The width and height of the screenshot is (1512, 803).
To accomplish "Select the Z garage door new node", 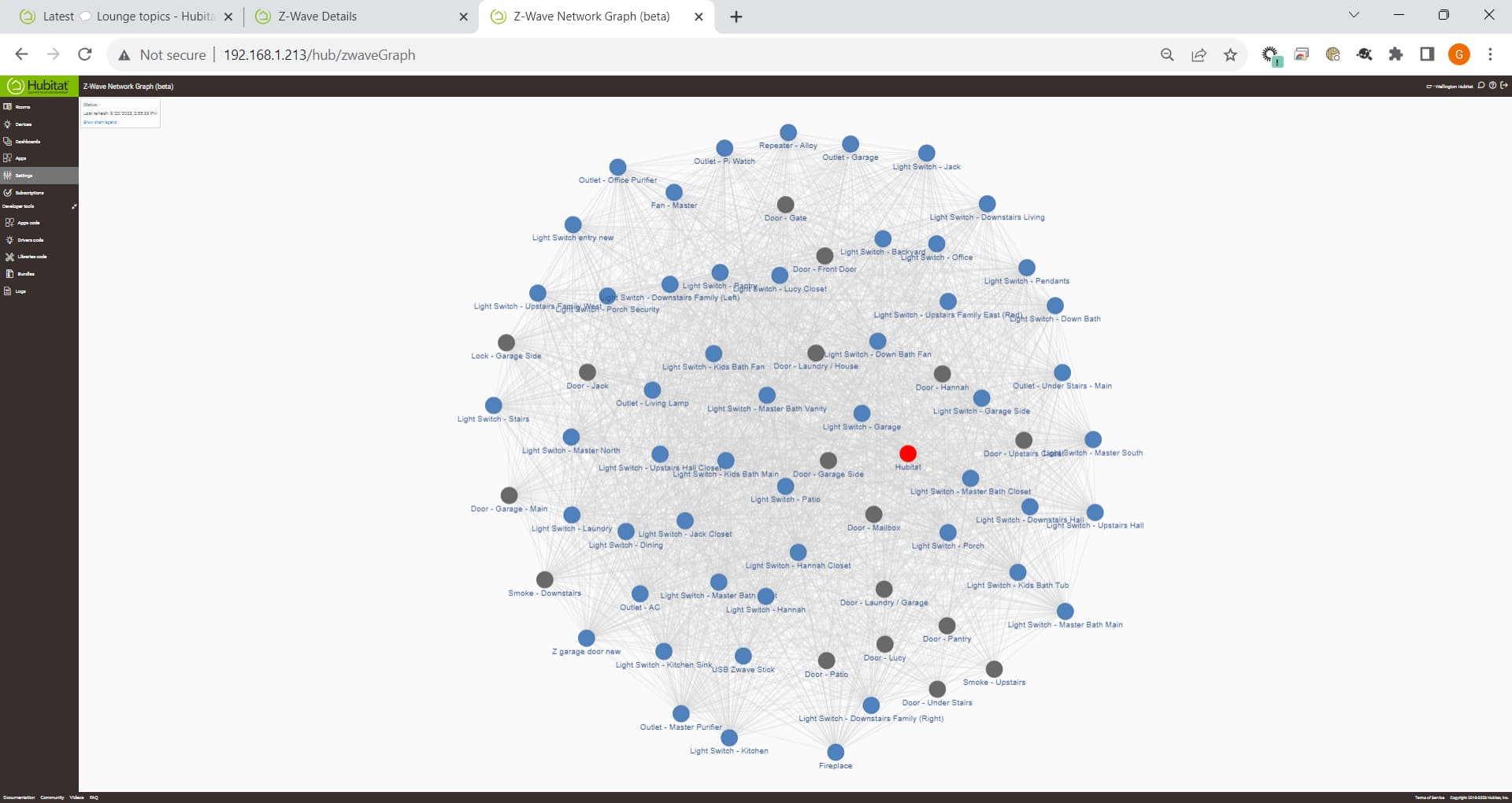I will point(587,638).
